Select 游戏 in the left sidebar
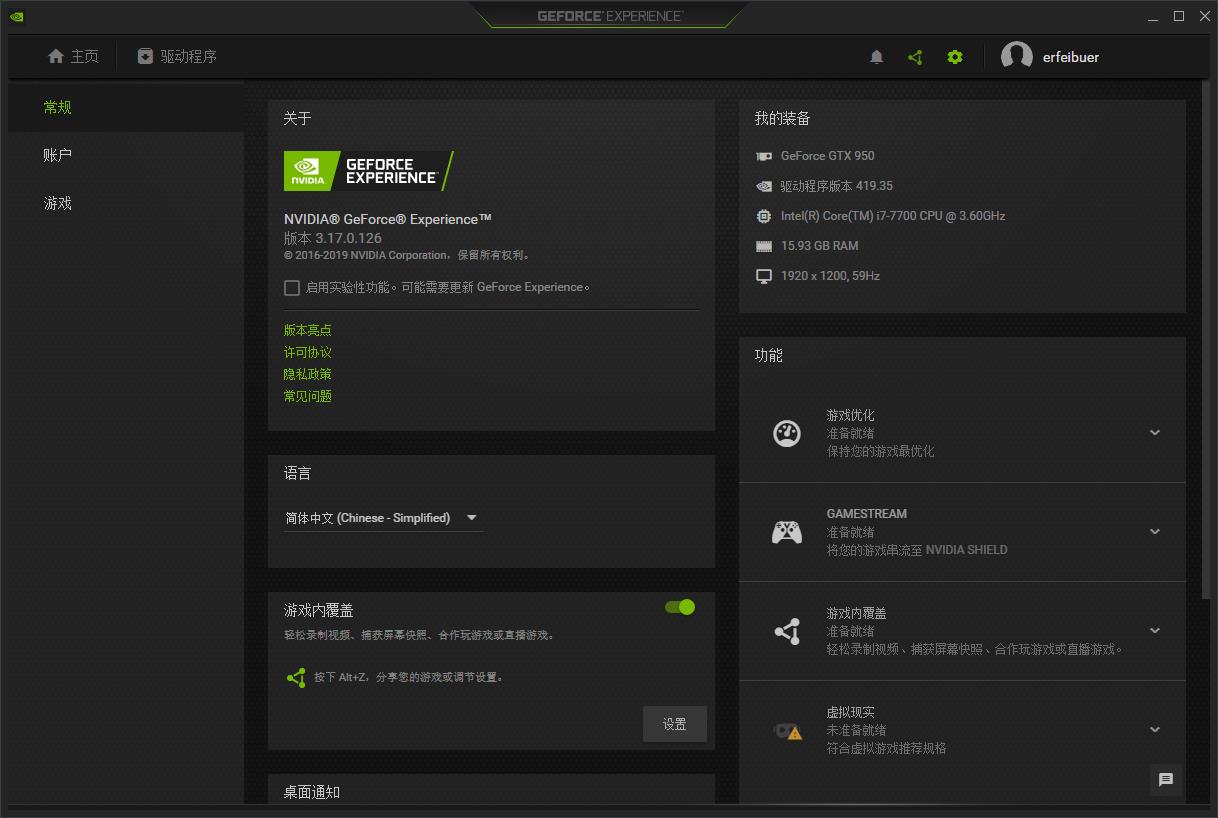Screen dimensions: 1218x818 click(x=126, y=203)
